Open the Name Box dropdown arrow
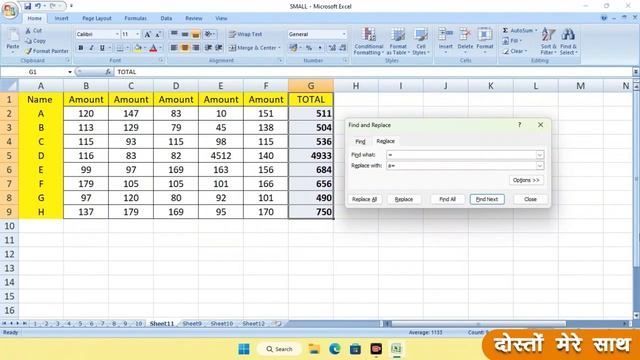640x360 pixels. (70, 72)
